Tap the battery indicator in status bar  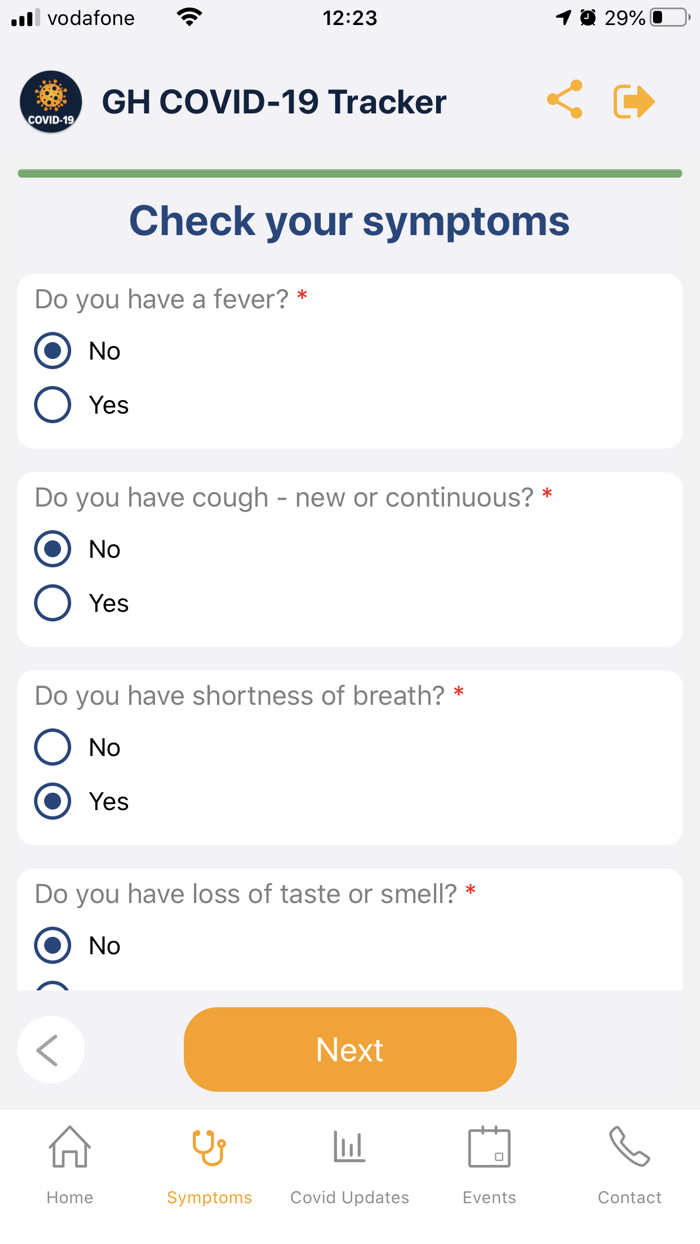click(x=668, y=18)
